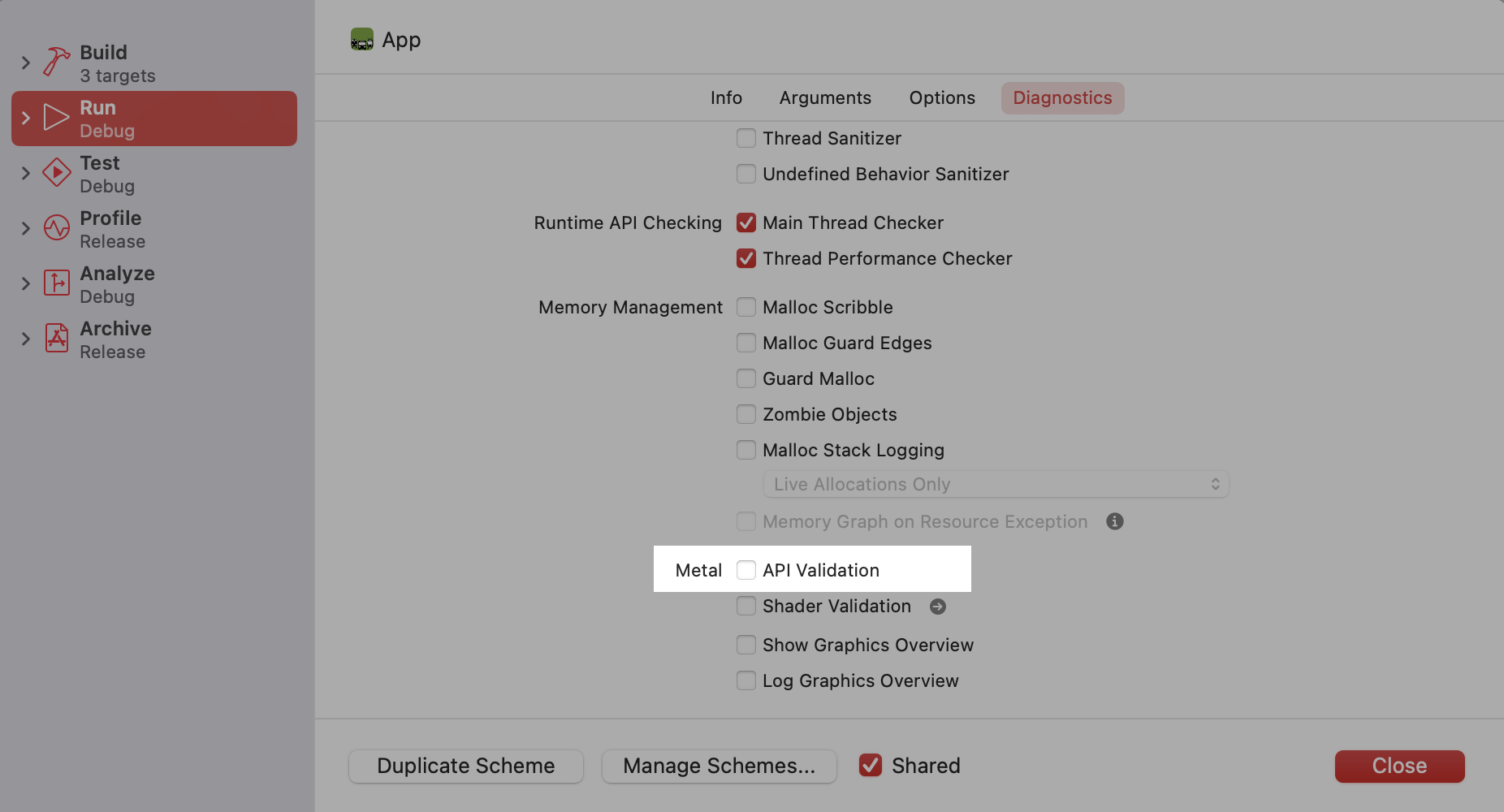Click info icon beside Memory Graph option
This screenshot has width=1504, height=812.
coord(1114,521)
